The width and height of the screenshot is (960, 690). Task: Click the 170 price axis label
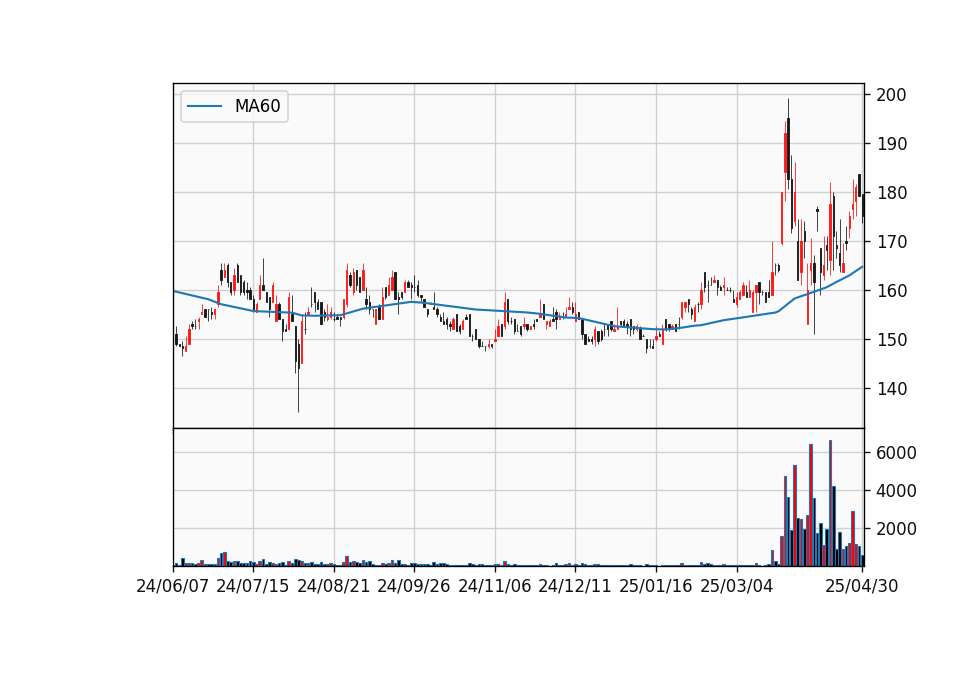891,242
